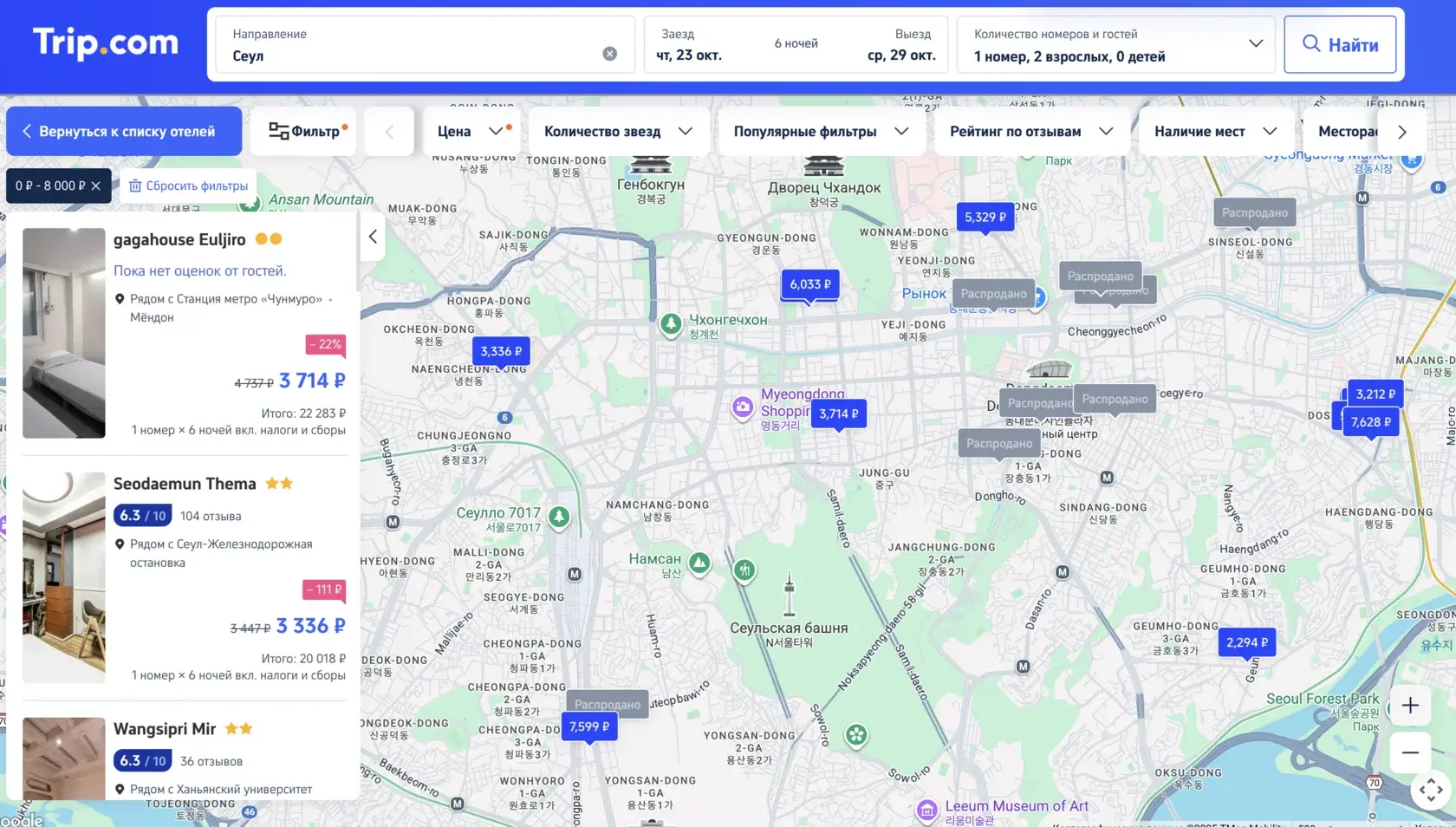Change check-out date ср, 29 окт.
Screen dimensions: 1456x827
(x=901, y=55)
